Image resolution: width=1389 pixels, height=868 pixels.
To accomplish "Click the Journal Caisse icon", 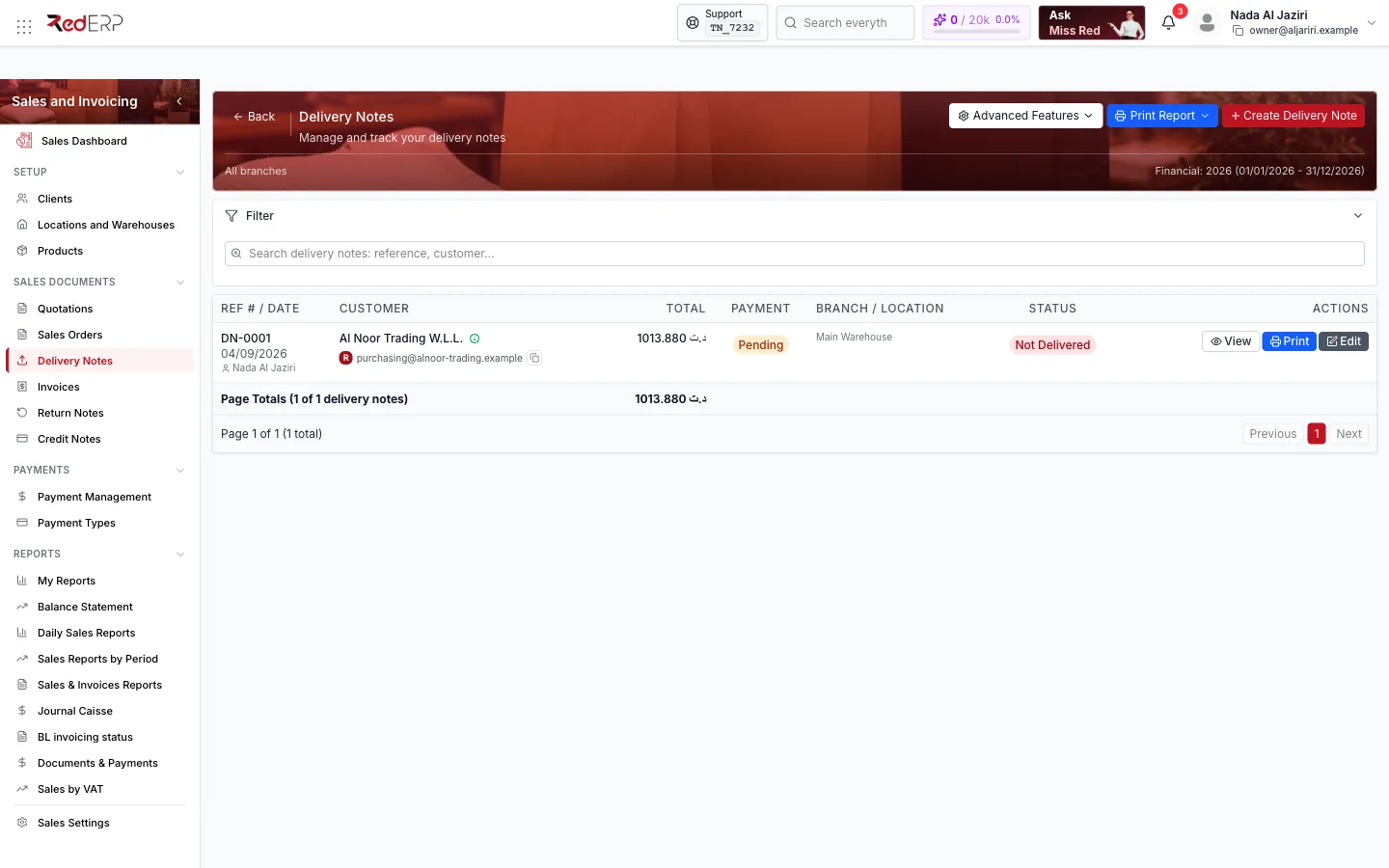I will [x=22, y=711].
